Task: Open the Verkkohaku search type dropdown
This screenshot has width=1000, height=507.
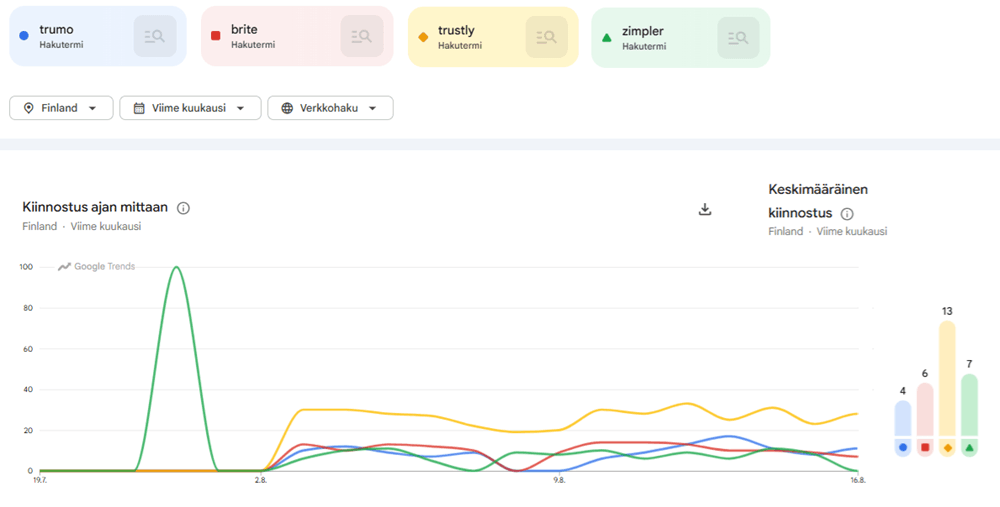Action: click(x=330, y=108)
